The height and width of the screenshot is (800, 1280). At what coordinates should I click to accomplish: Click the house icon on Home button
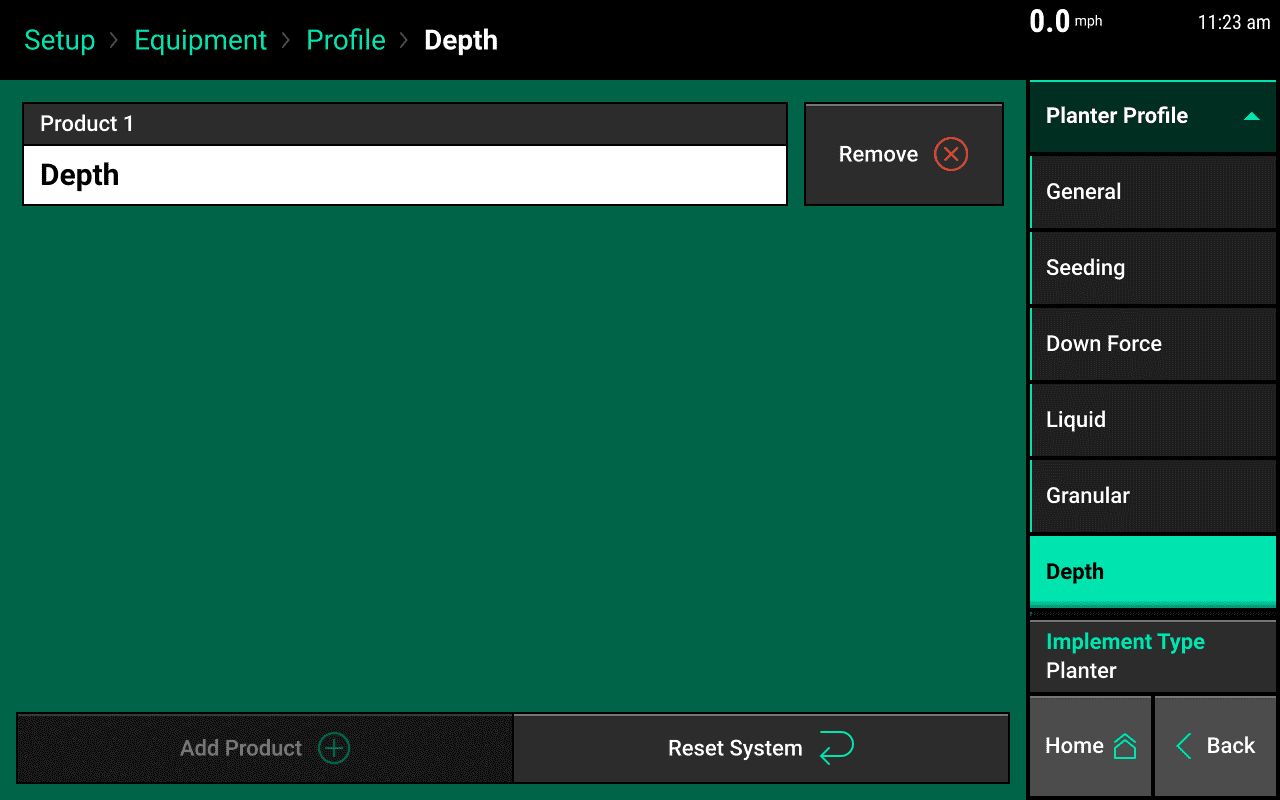pos(1125,746)
